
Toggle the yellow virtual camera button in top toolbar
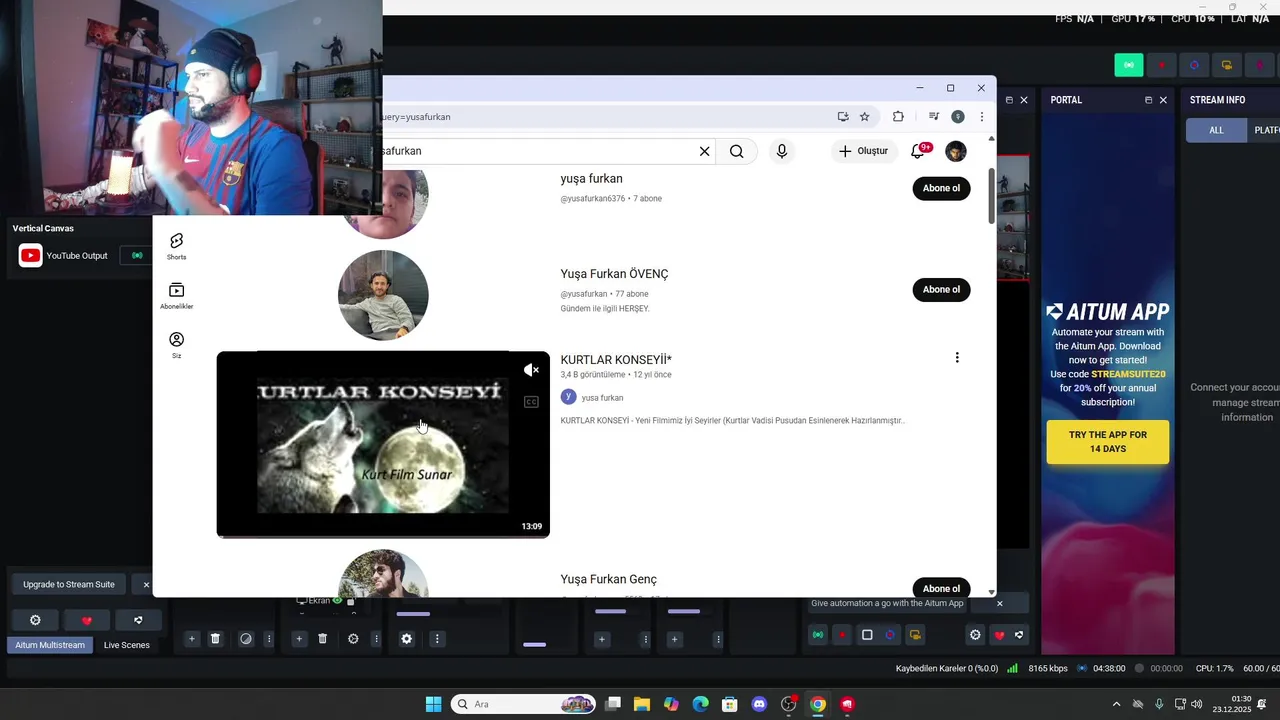[1227, 65]
